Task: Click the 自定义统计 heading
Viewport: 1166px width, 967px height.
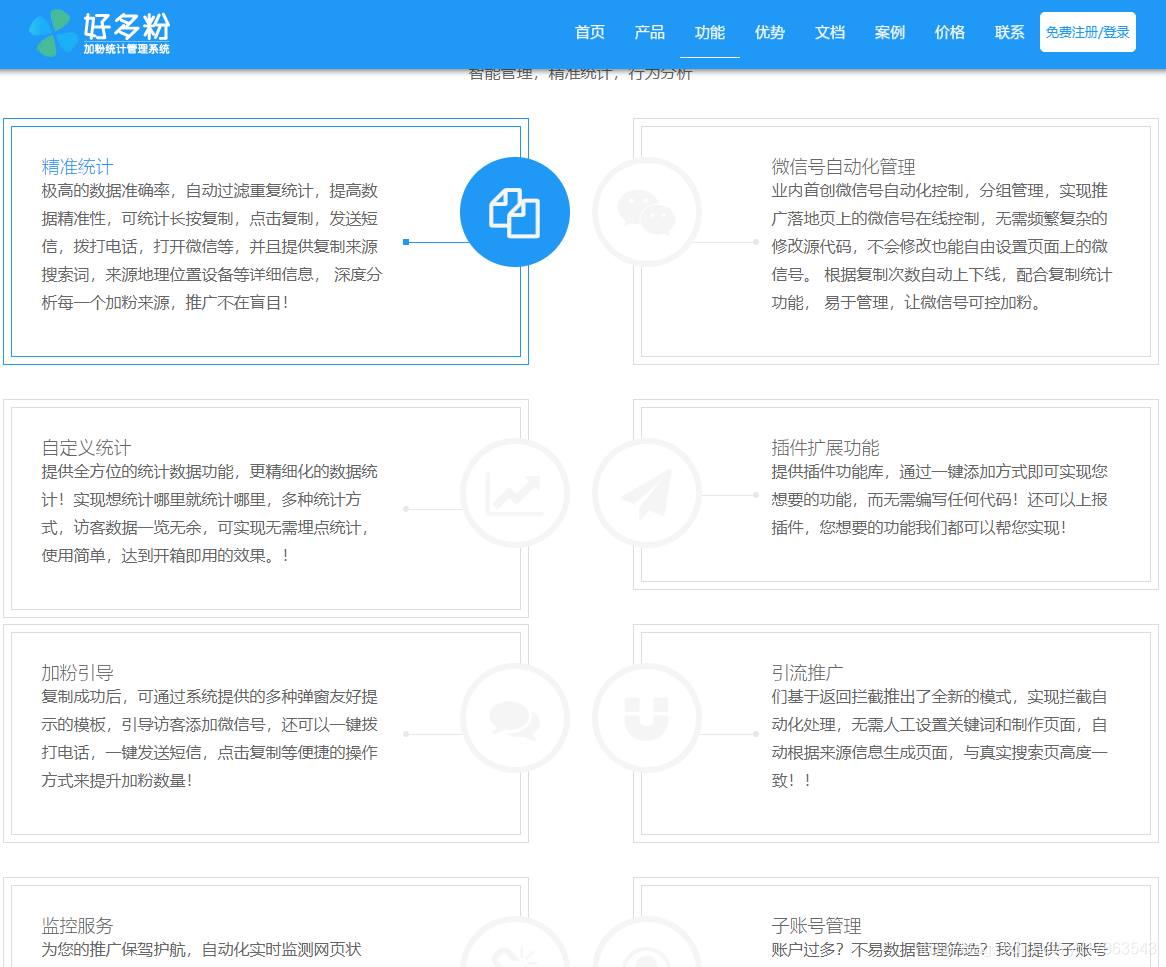Action: [86, 448]
